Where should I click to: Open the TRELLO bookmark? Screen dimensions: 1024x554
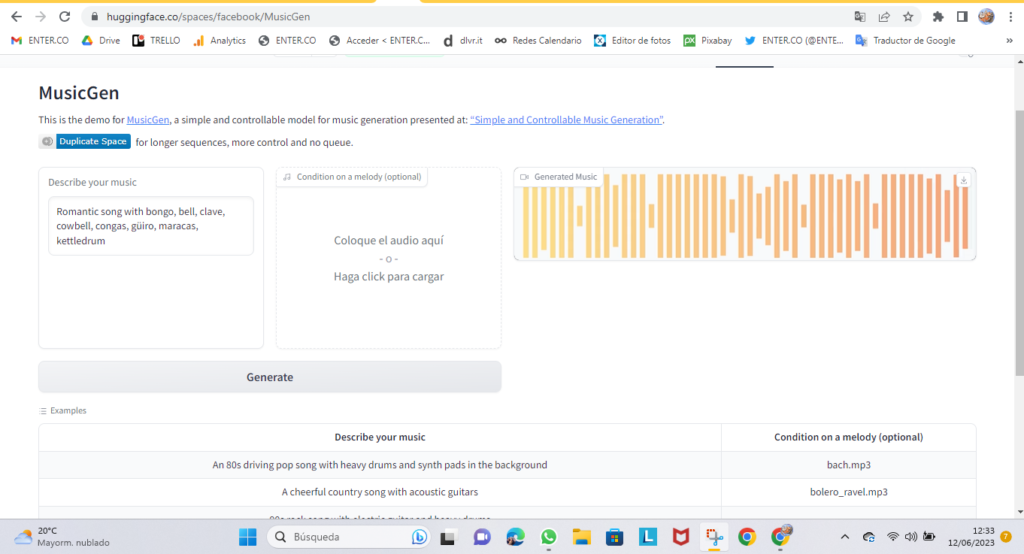click(156, 41)
